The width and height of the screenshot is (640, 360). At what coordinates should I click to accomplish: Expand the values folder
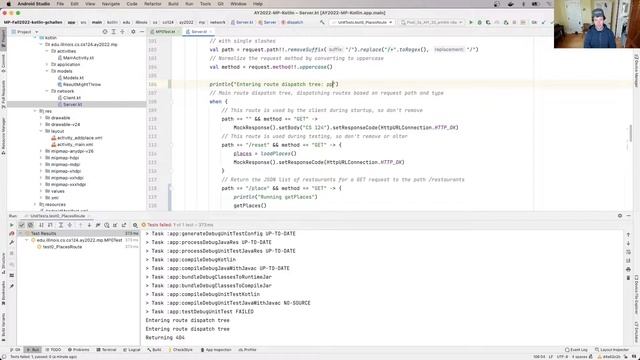pos(41,191)
